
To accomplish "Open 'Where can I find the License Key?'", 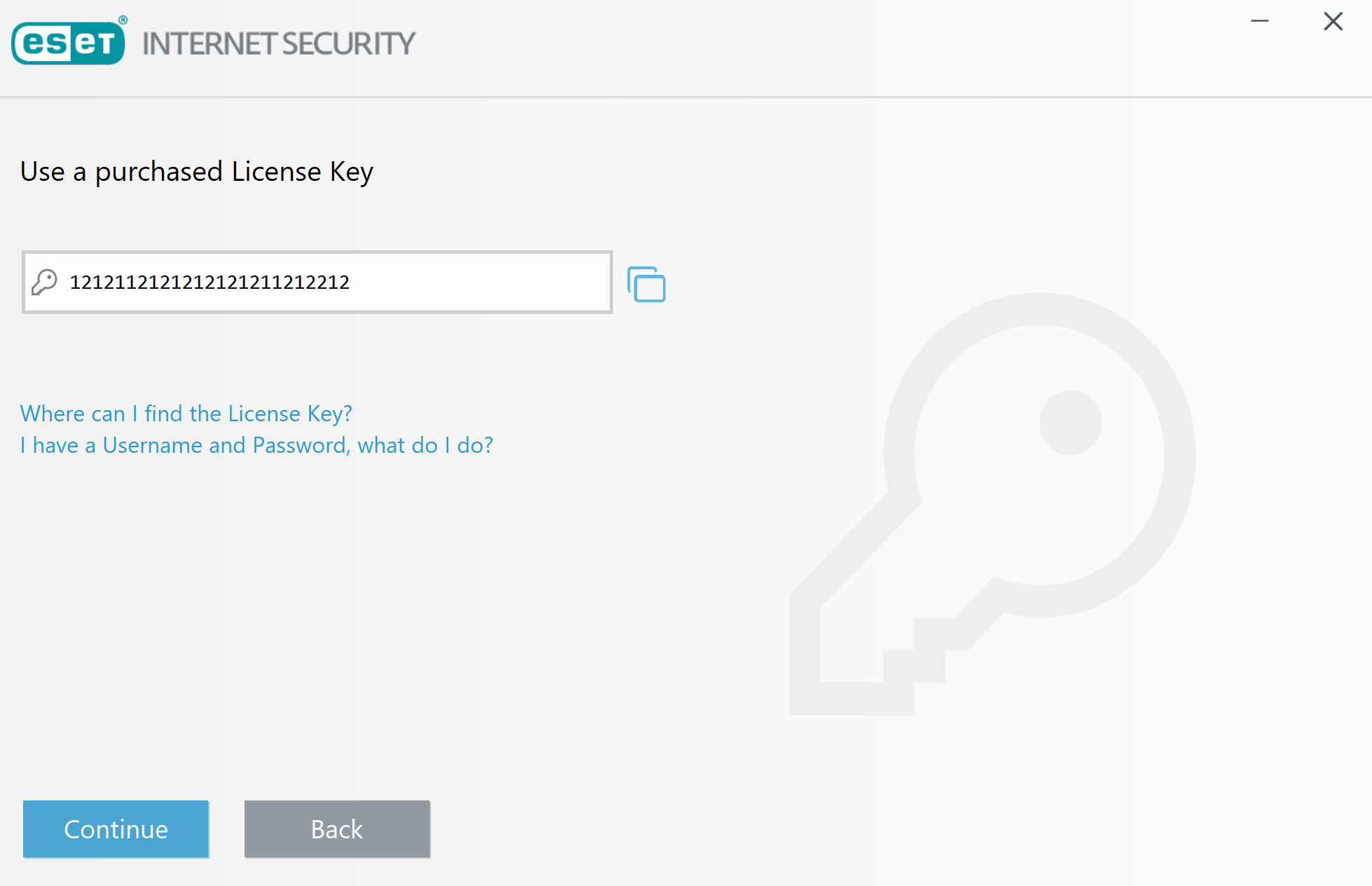I will pyautogui.click(x=186, y=414).
